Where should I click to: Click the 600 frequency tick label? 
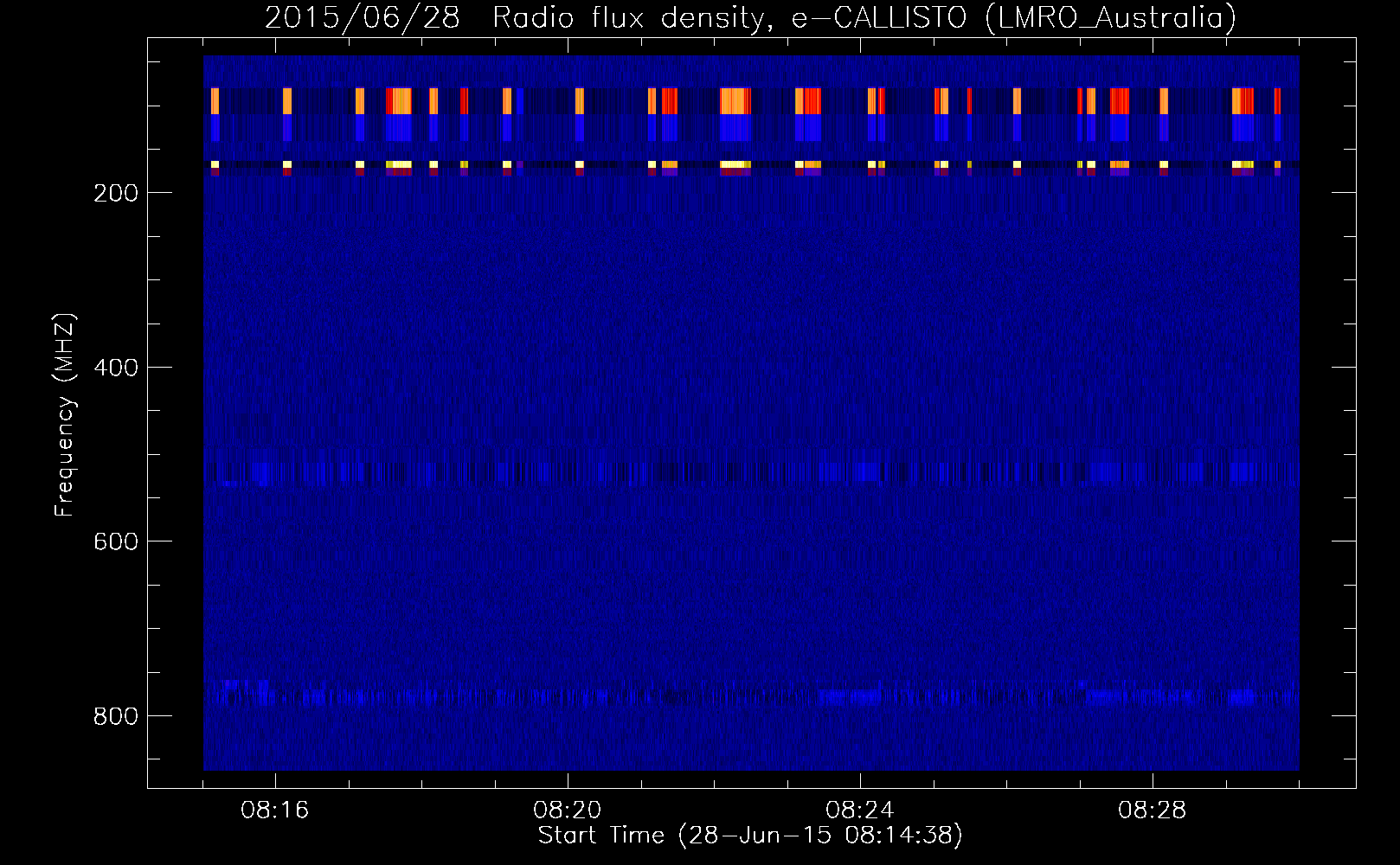pyautogui.click(x=116, y=541)
